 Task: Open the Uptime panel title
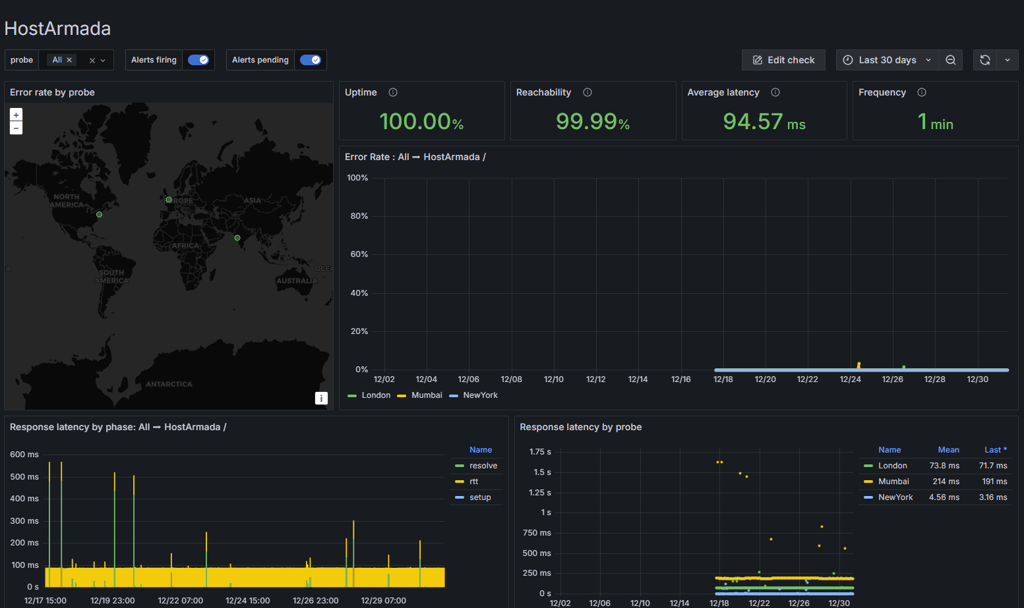click(360, 92)
